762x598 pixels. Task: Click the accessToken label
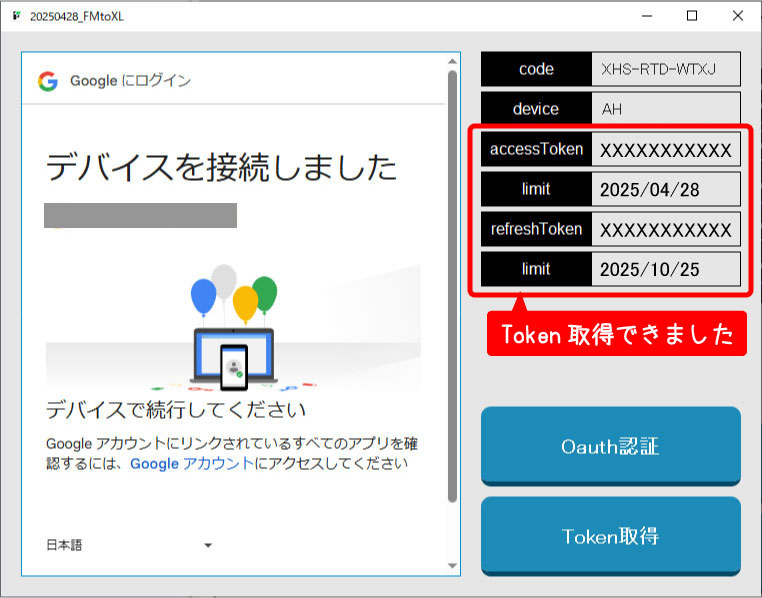coord(537,150)
